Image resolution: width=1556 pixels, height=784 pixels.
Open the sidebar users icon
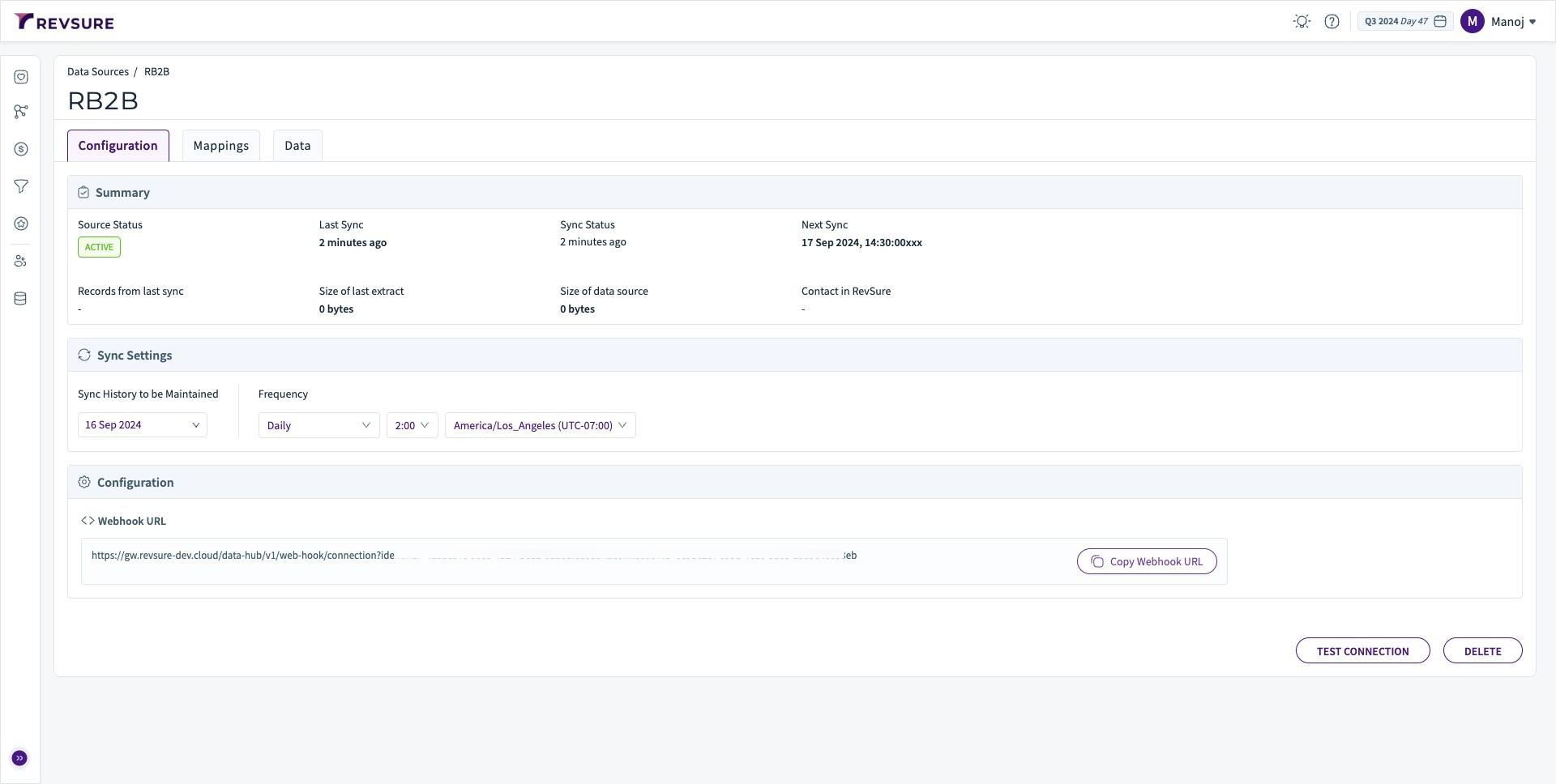pyautogui.click(x=21, y=261)
